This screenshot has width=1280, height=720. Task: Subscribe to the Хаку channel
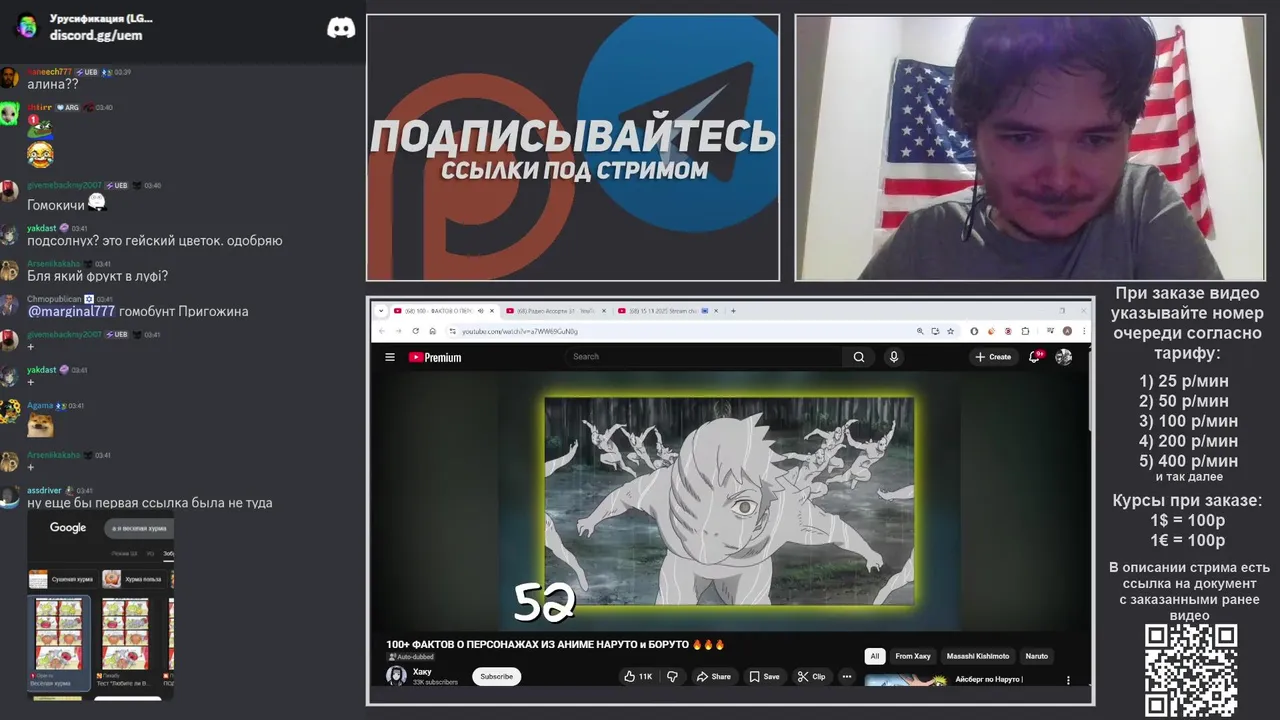coord(496,677)
